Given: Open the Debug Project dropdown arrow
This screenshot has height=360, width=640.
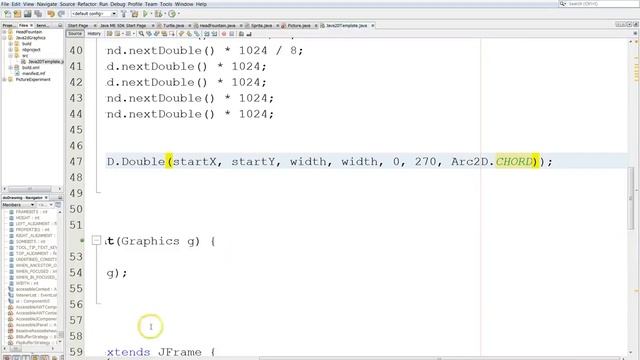Looking at the screenshot, I should point(165,14).
